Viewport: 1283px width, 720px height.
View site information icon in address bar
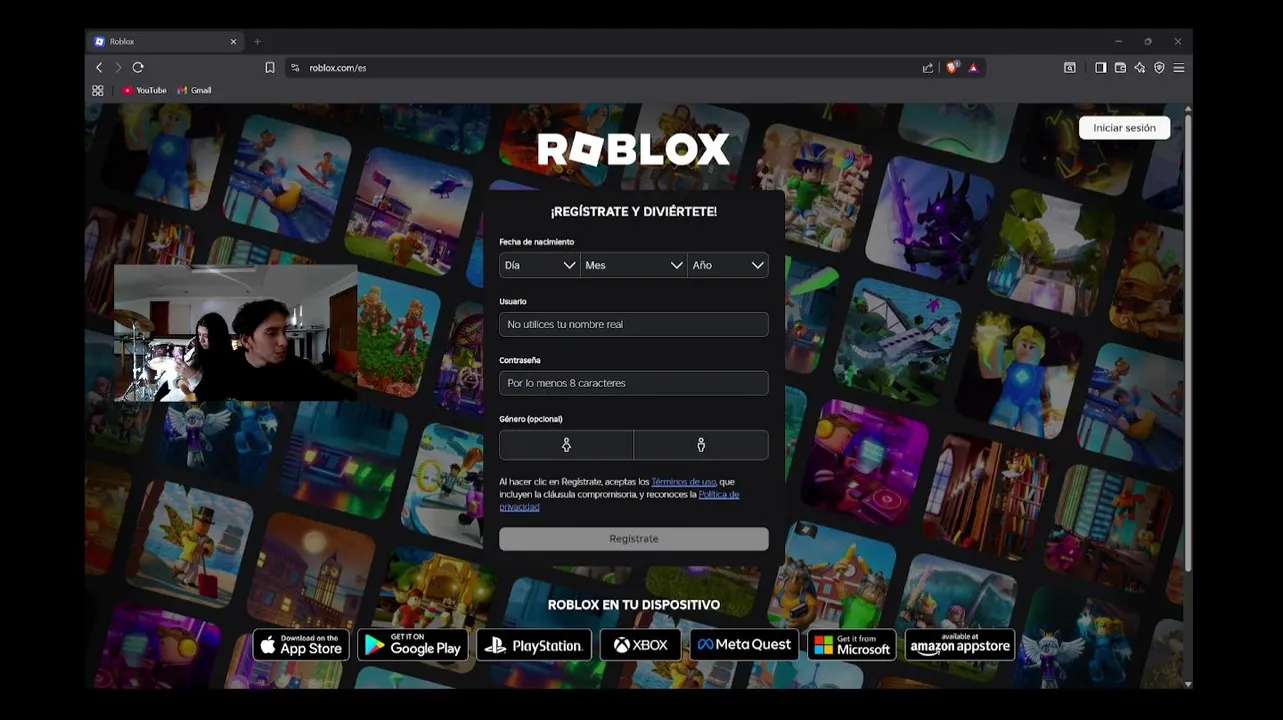tap(295, 68)
